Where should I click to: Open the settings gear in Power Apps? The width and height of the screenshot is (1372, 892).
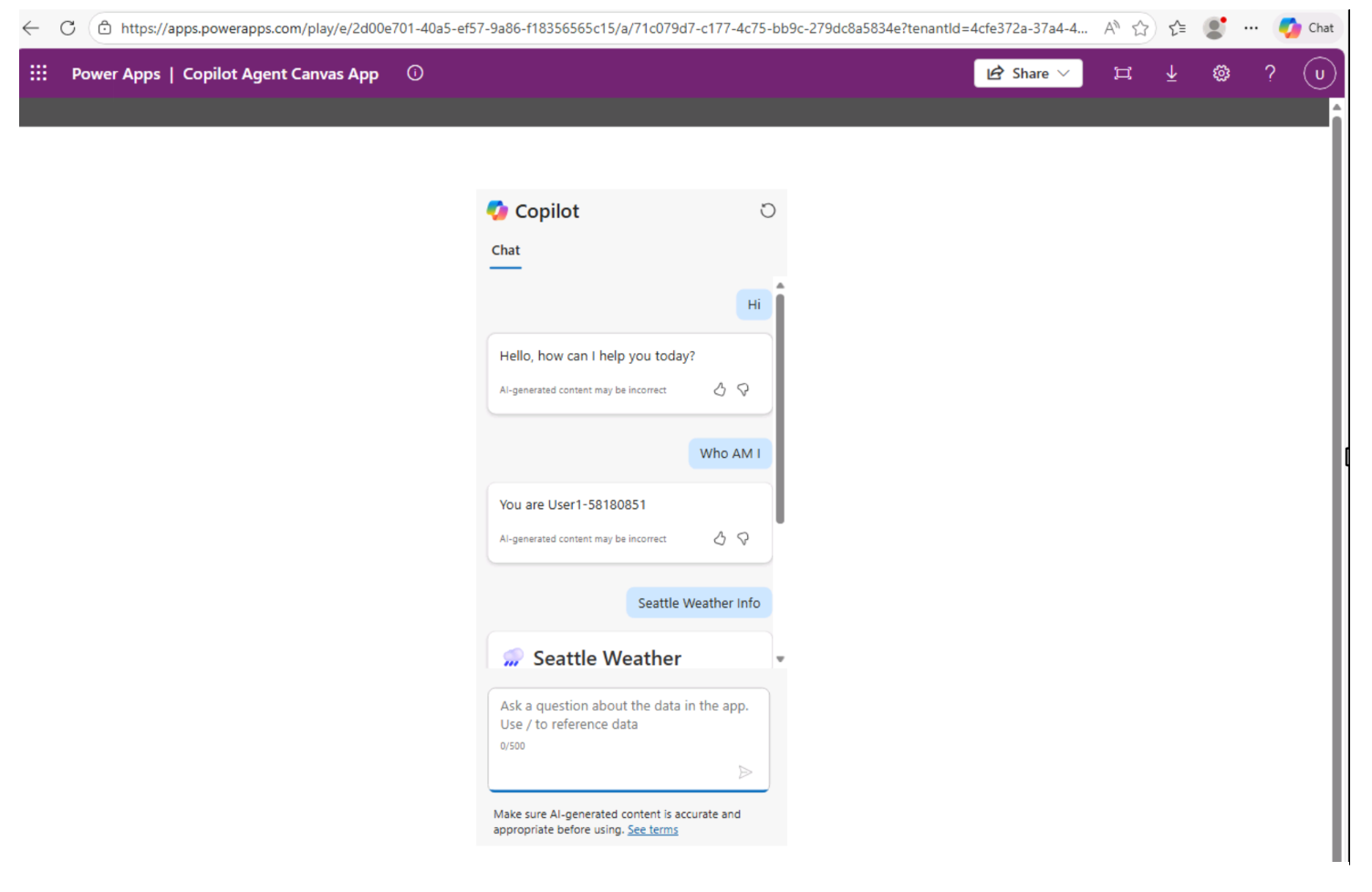[x=1221, y=73]
